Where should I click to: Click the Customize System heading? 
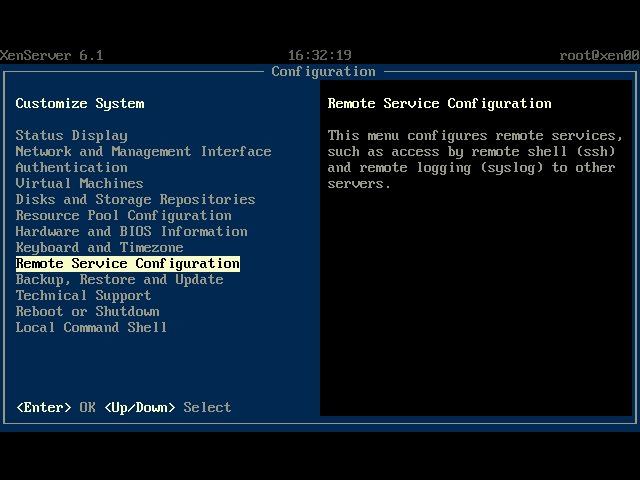tap(80, 104)
